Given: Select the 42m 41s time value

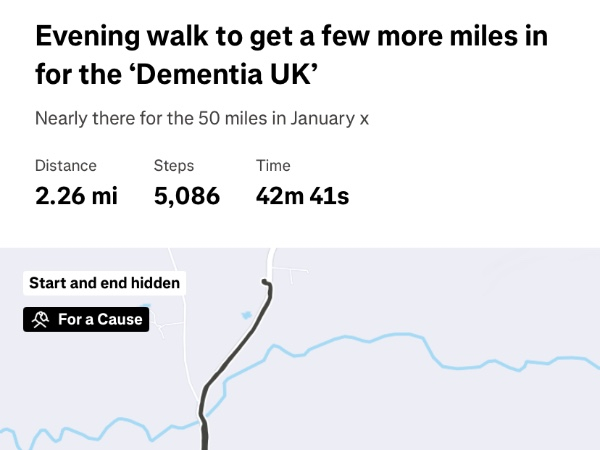Looking at the screenshot, I should pos(302,196).
